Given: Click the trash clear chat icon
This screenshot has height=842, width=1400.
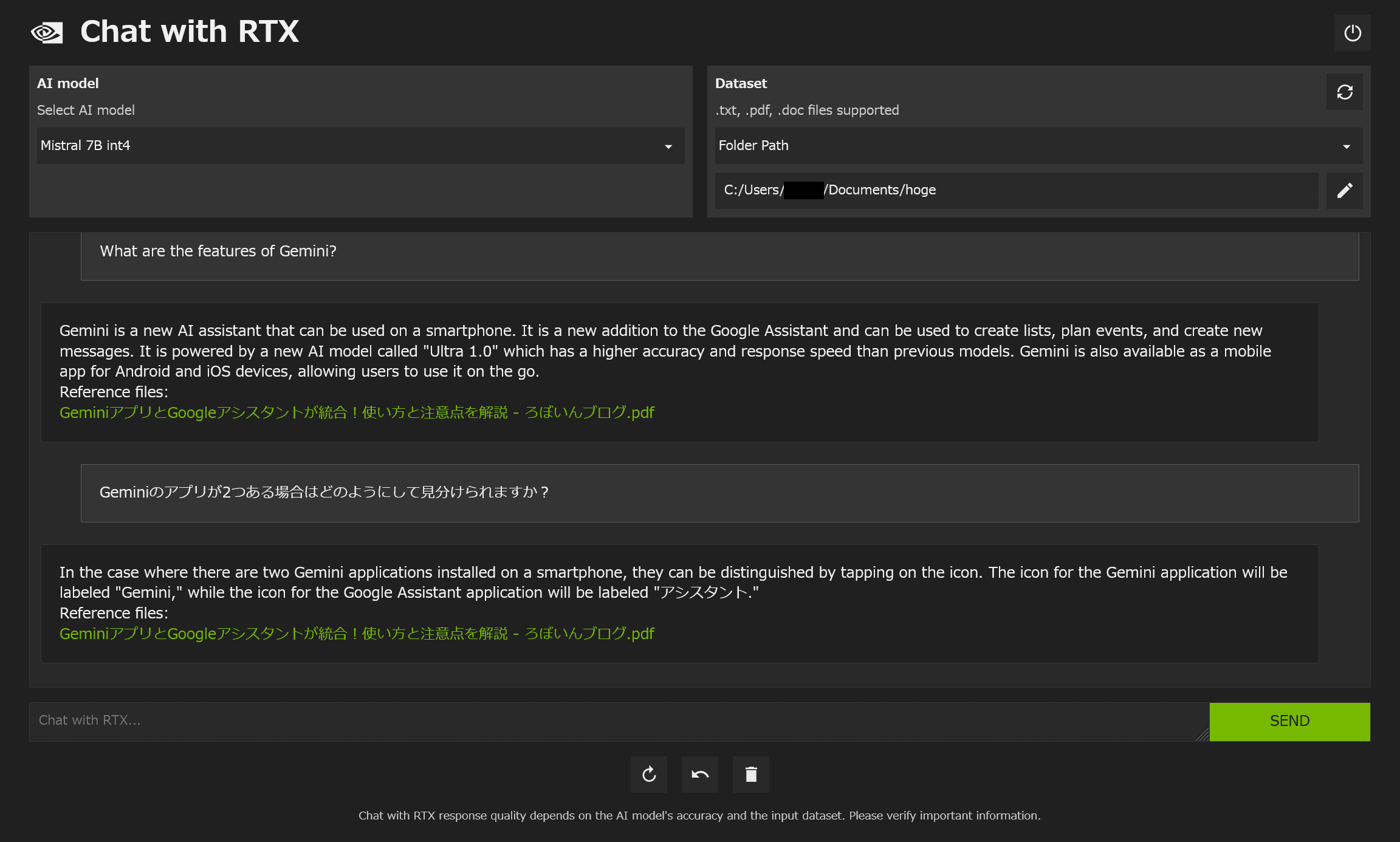Looking at the screenshot, I should point(751,775).
